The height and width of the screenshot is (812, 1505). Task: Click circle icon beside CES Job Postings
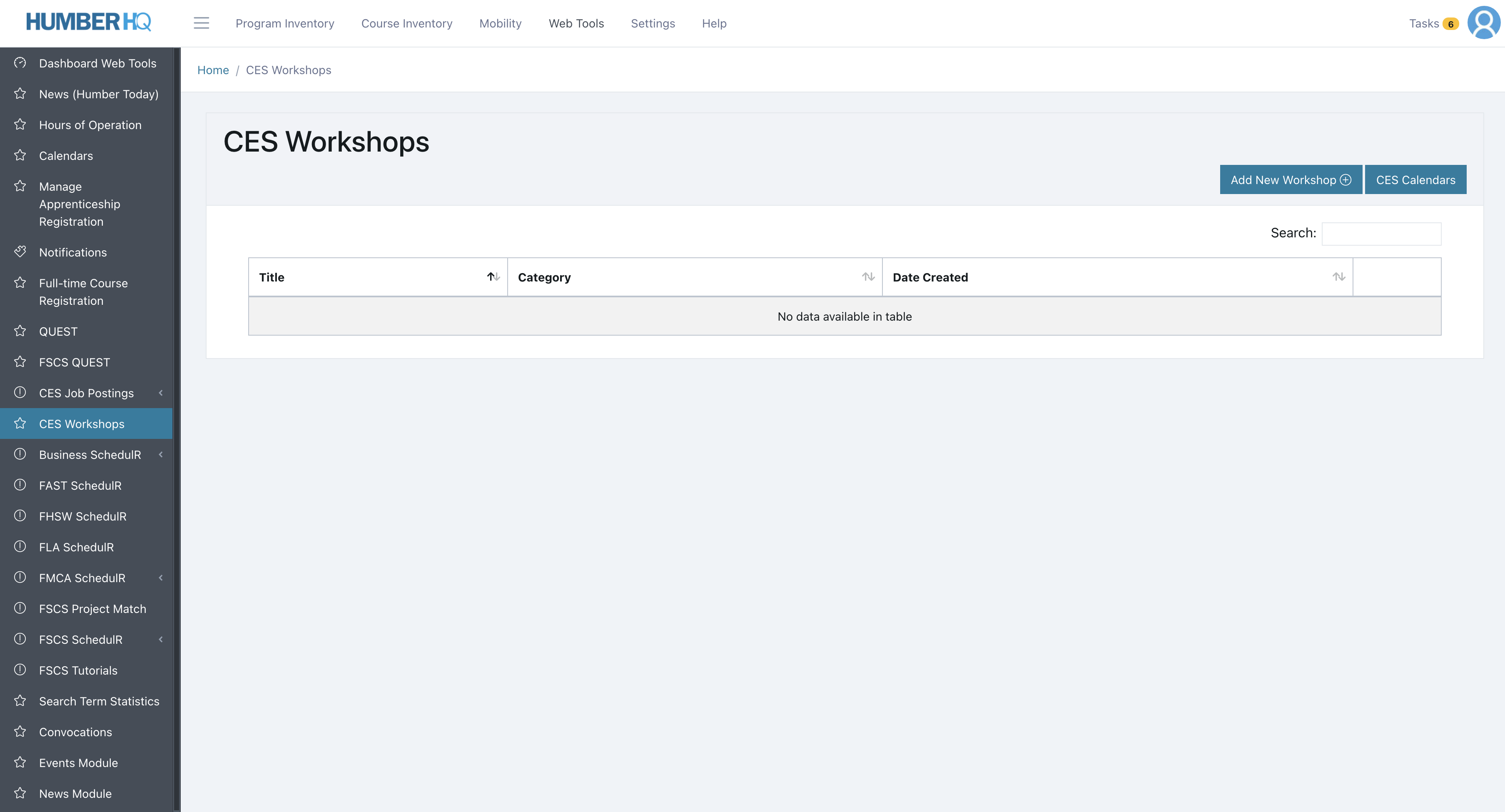tap(20, 393)
